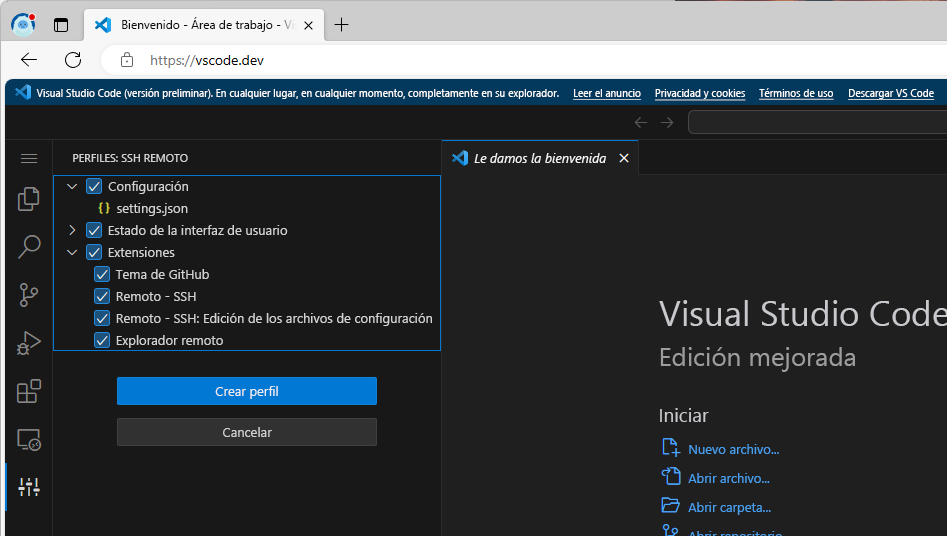The width and height of the screenshot is (947, 536).
Task: Expand Estado de la interfaz de usuario node
Action: click(72, 230)
